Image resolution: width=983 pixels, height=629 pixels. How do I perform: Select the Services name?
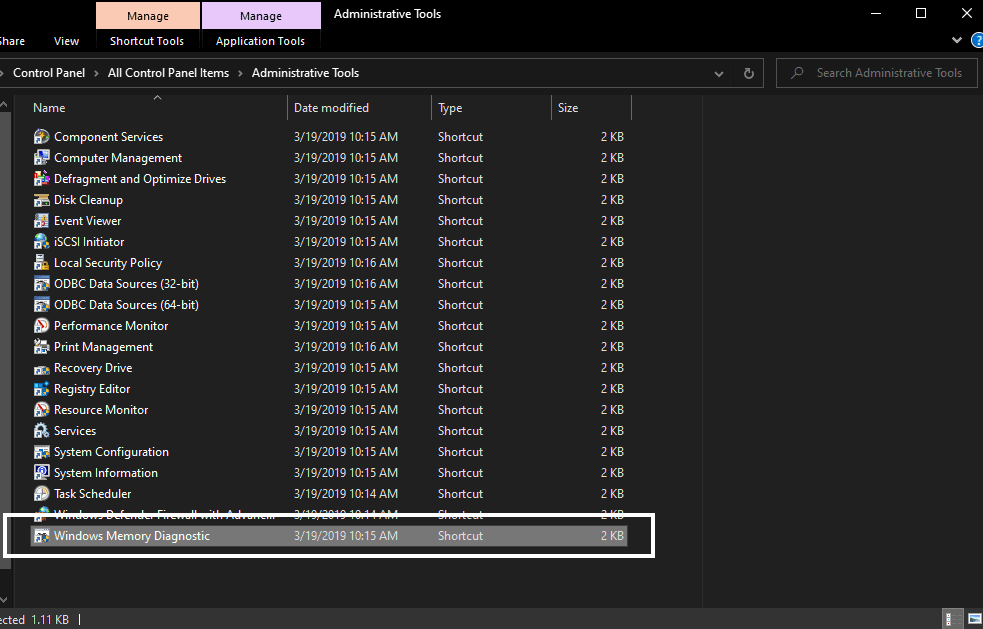pyautogui.click(x=75, y=431)
